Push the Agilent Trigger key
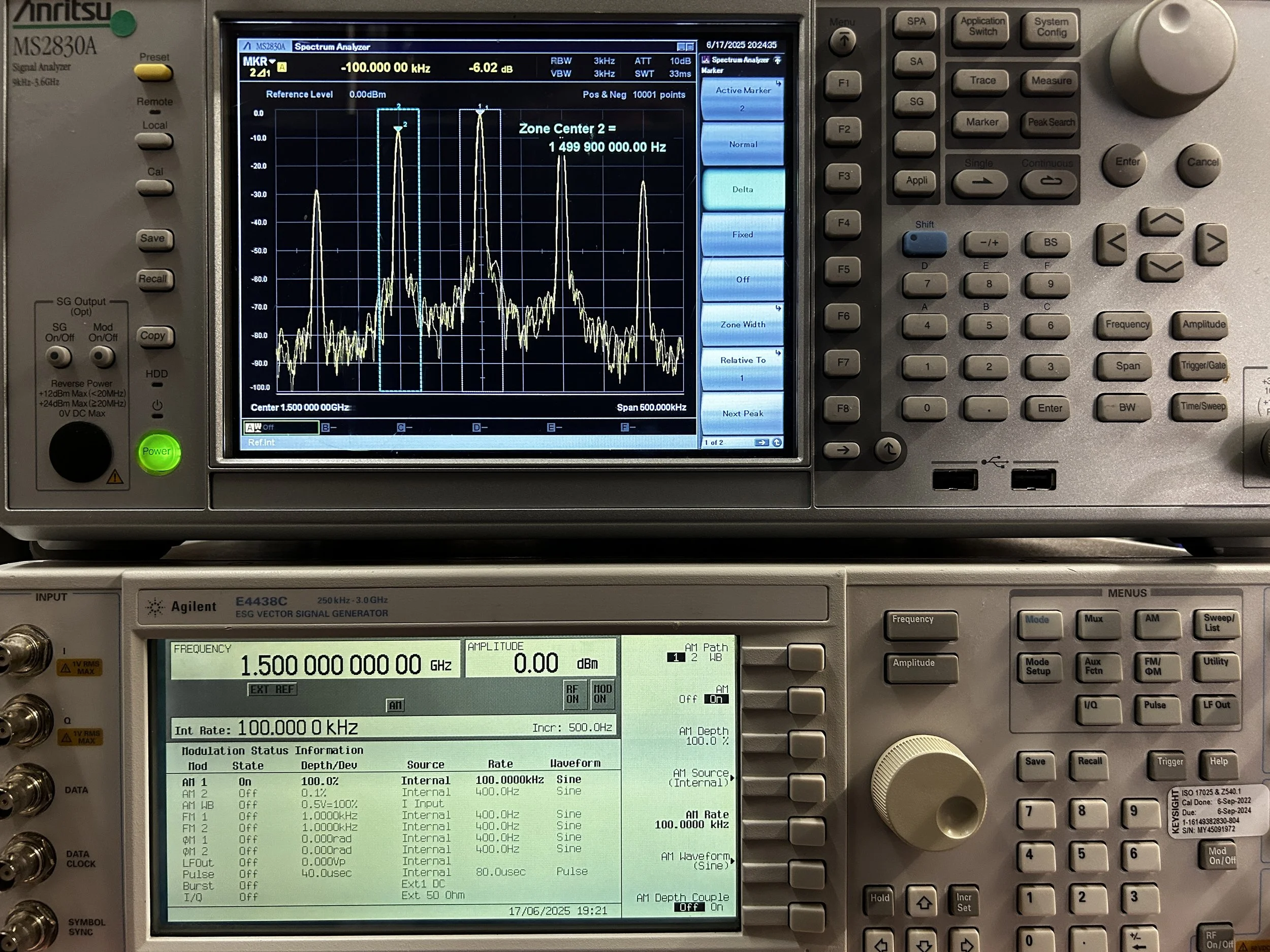The height and width of the screenshot is (952, 1270). coord(1168,765)
